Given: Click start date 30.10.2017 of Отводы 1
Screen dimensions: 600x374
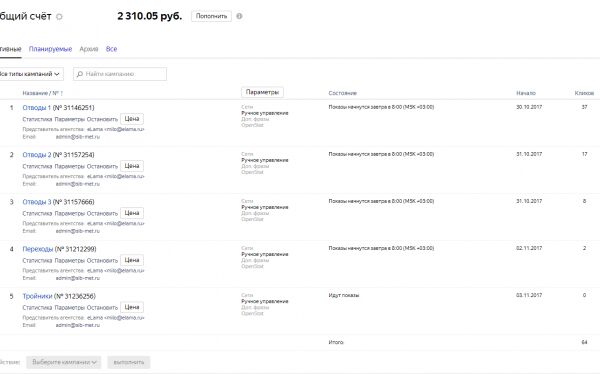Looking at the screenshot, I should [x=529, y=107].
